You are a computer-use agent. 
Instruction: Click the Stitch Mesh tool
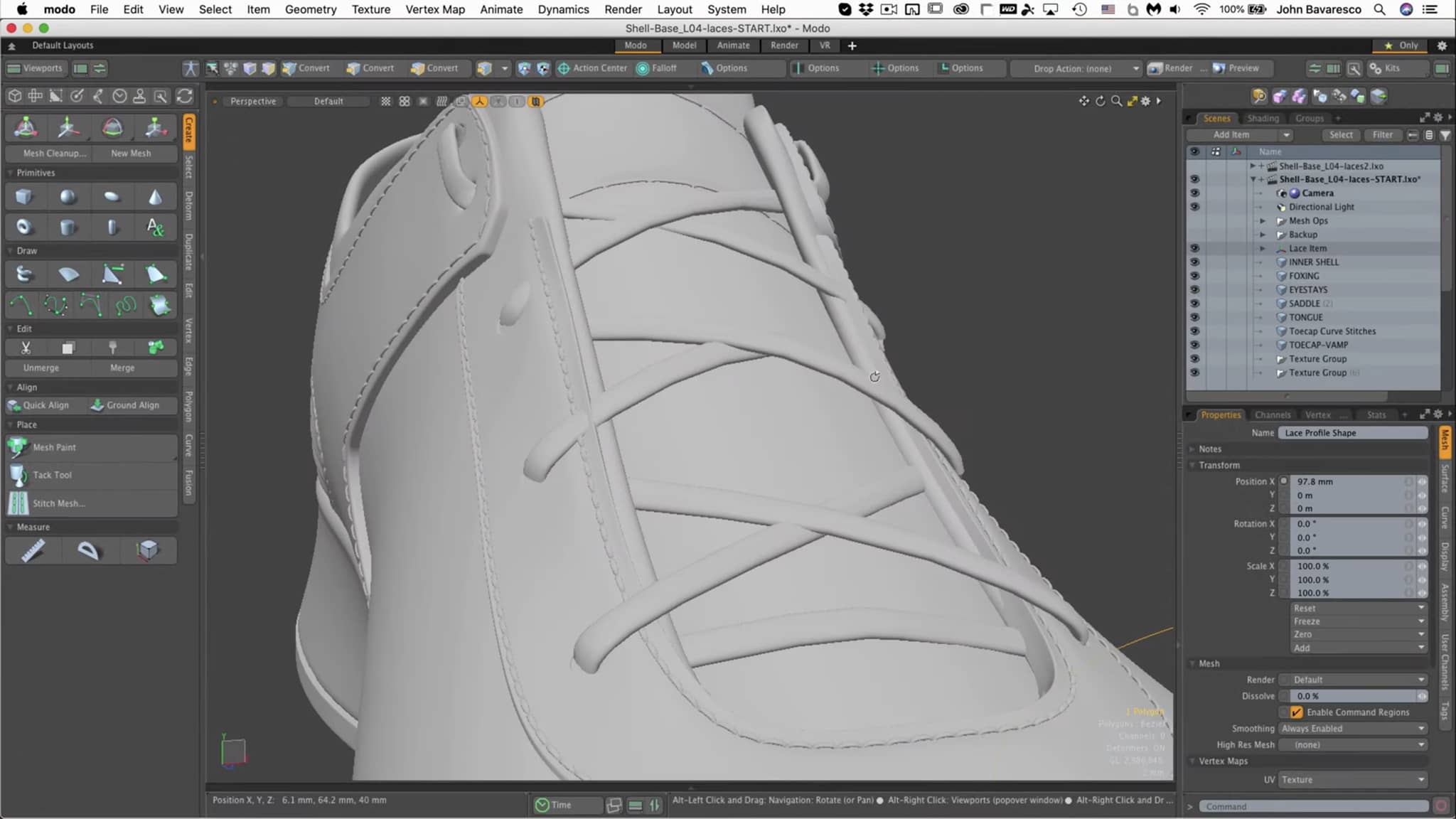pyautogui.click(x=58, y=503)
